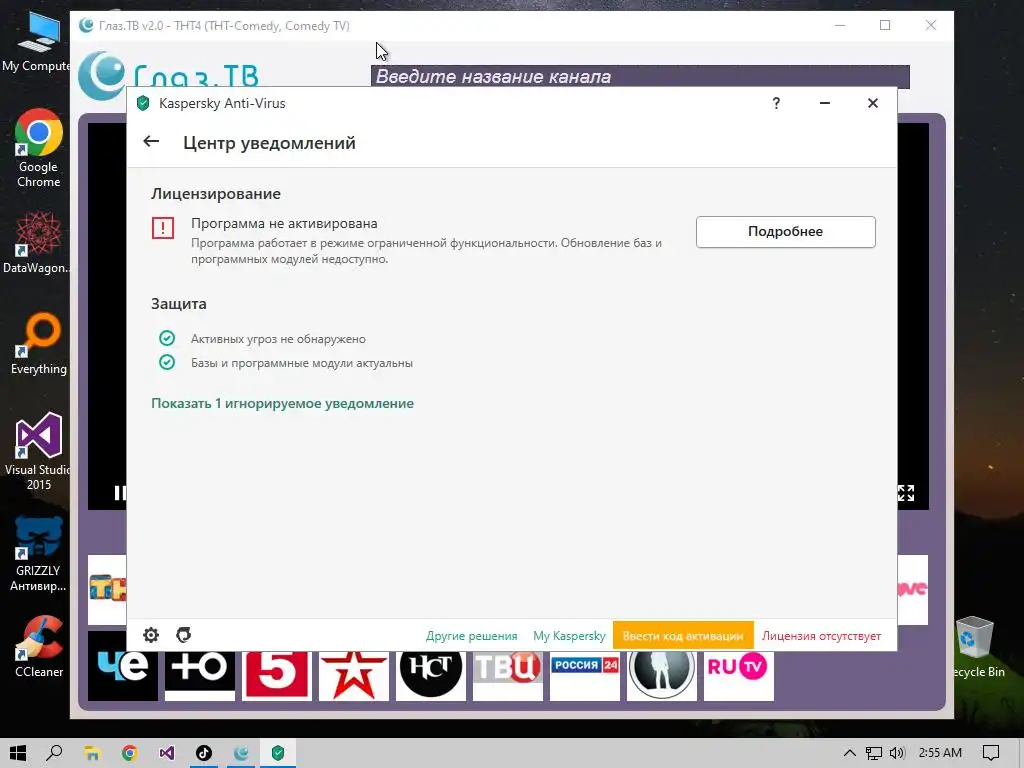Switch to Глаз.ТВ taskbar icon
Viewport: 1024px width, 768px height.
(x=241, y=753)
